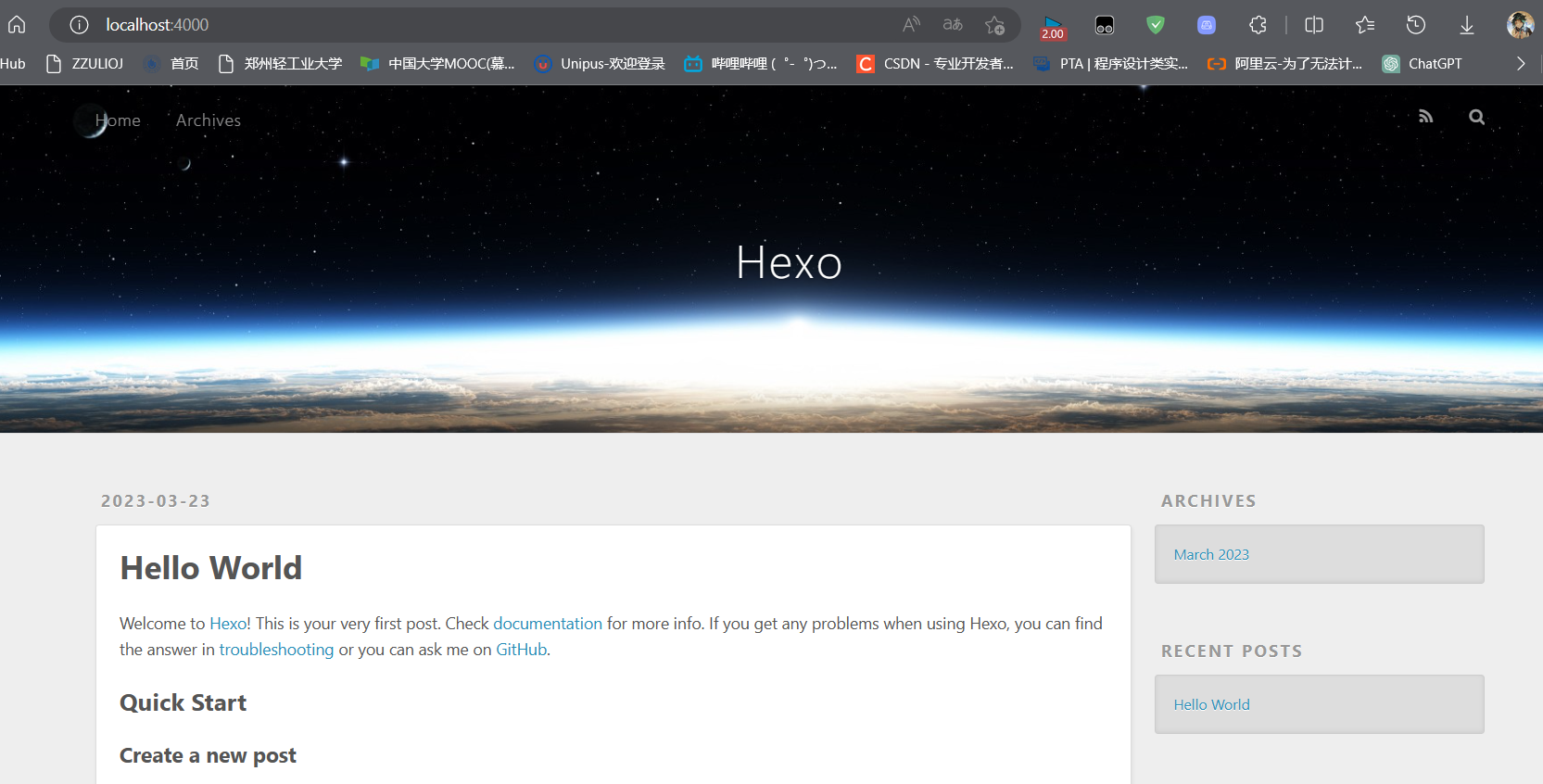Open Unipus-欢迎登录 bookmark
The image size is (1543, 784).
[600, 63]
